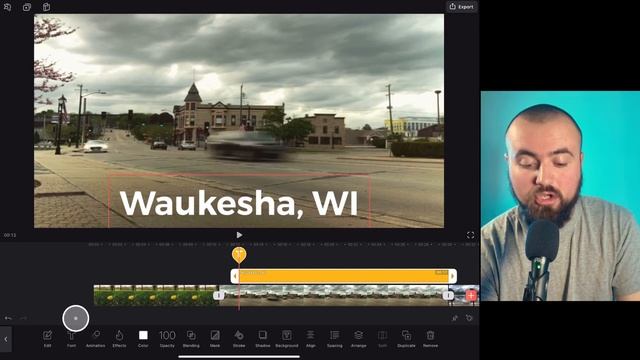This screenshot has width=640, height=360.
Task: Redo the last undone action
Action: click(24, 318)
